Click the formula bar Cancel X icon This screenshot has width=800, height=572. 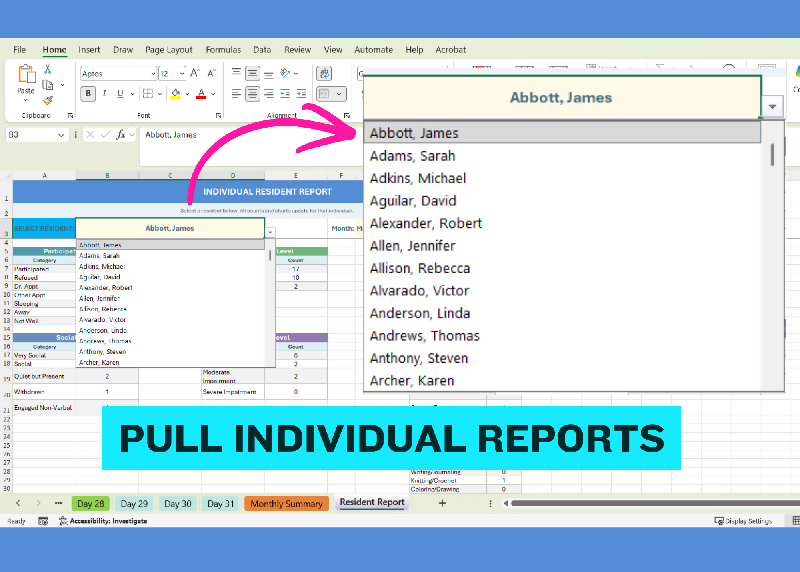90,135
